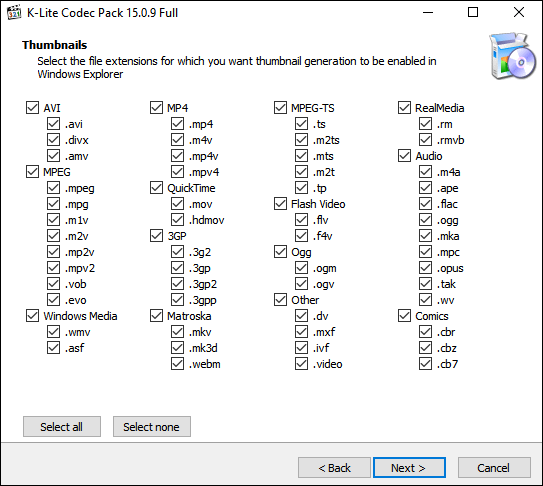543x486 pixels.
Task: Uncheck the Windows Media group checkbox
Action: (33, 316)
